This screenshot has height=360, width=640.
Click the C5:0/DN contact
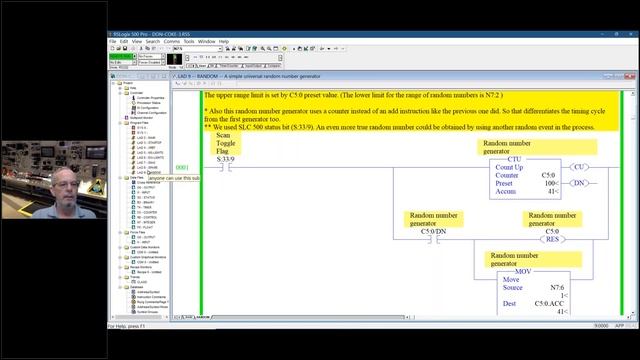pyautogui.click(x=433, y=240)
